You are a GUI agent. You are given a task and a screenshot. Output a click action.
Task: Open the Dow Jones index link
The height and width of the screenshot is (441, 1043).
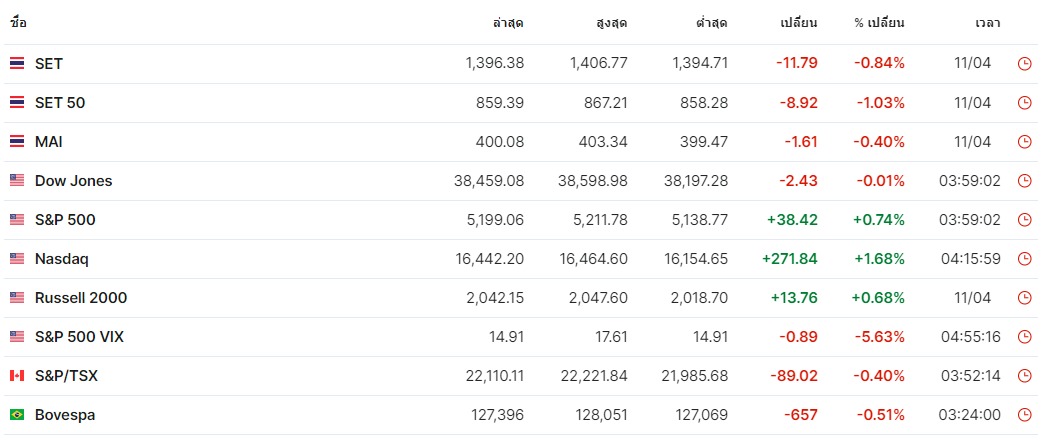pyautogui.click(x=74, y=181)
